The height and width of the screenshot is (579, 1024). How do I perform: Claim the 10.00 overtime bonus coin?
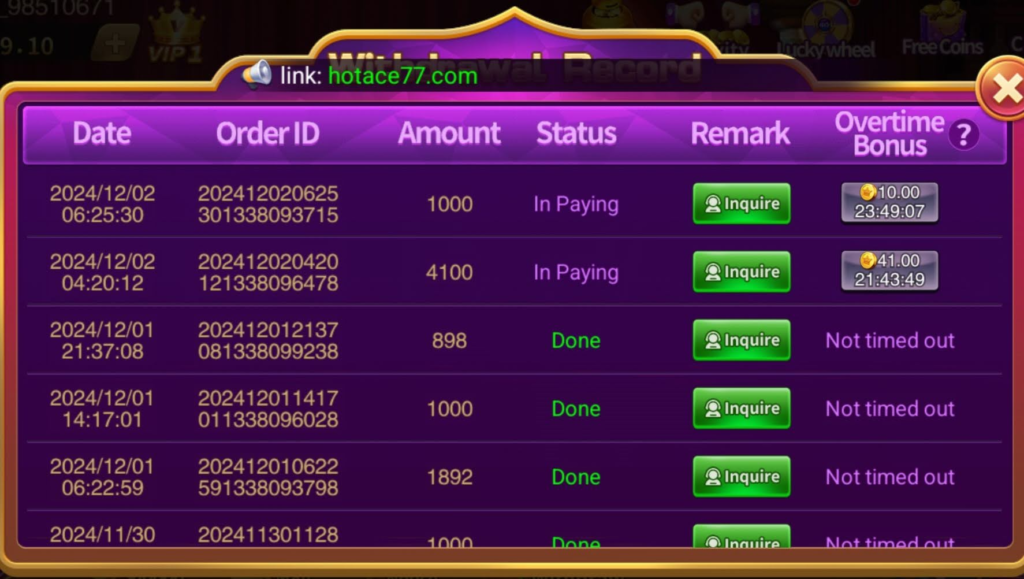(889, 202)
